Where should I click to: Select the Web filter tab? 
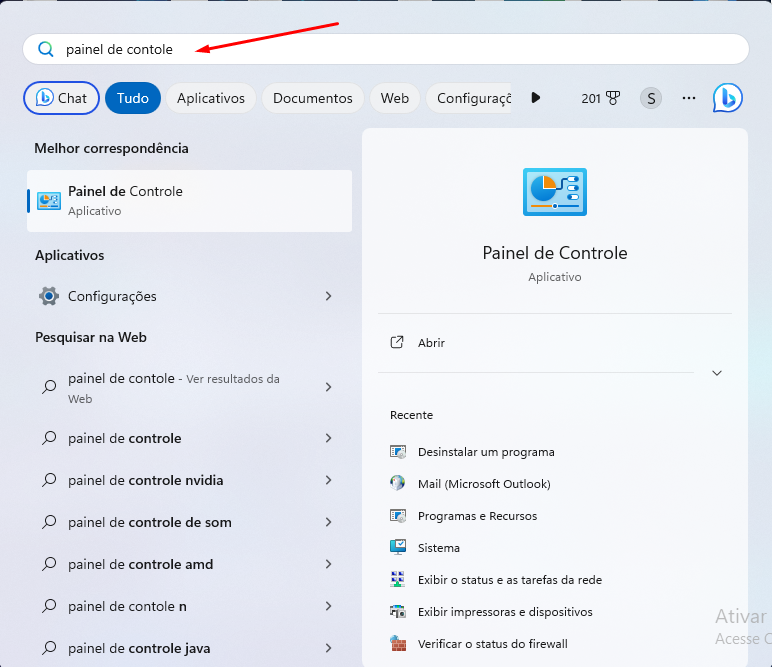click(394, 98)
